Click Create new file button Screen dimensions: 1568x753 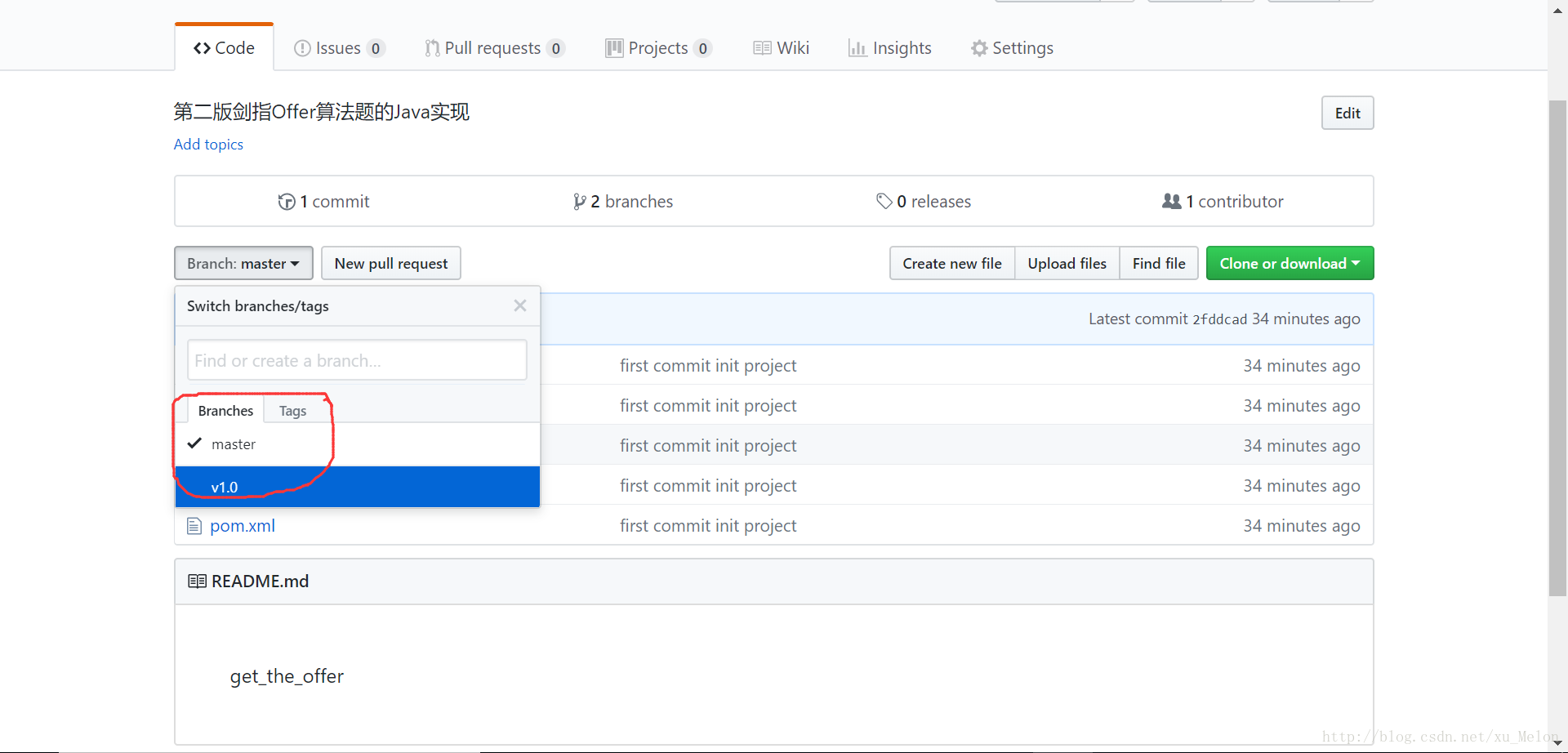click(952, 263)
